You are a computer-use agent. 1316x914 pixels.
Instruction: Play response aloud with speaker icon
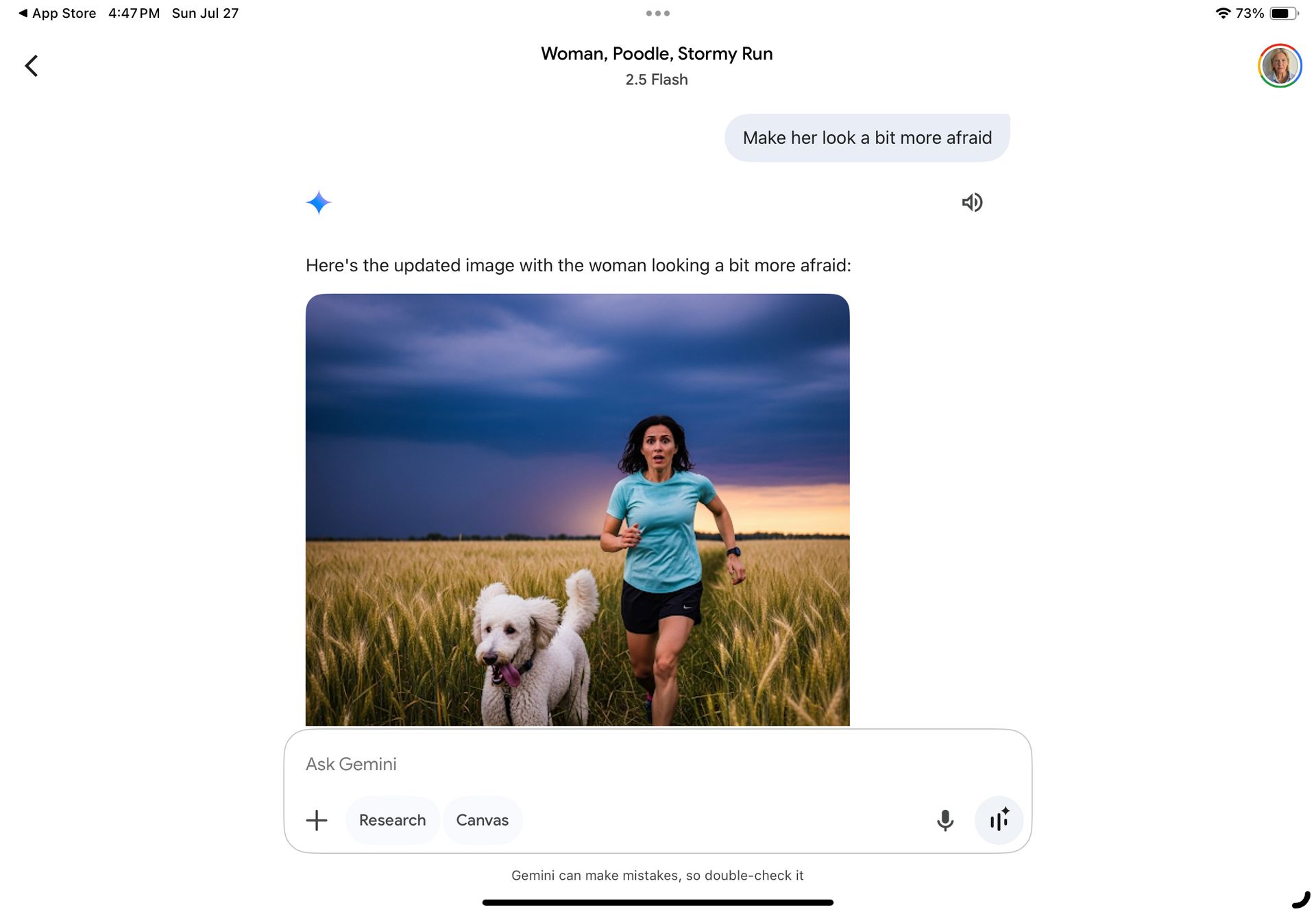(972, 202)
